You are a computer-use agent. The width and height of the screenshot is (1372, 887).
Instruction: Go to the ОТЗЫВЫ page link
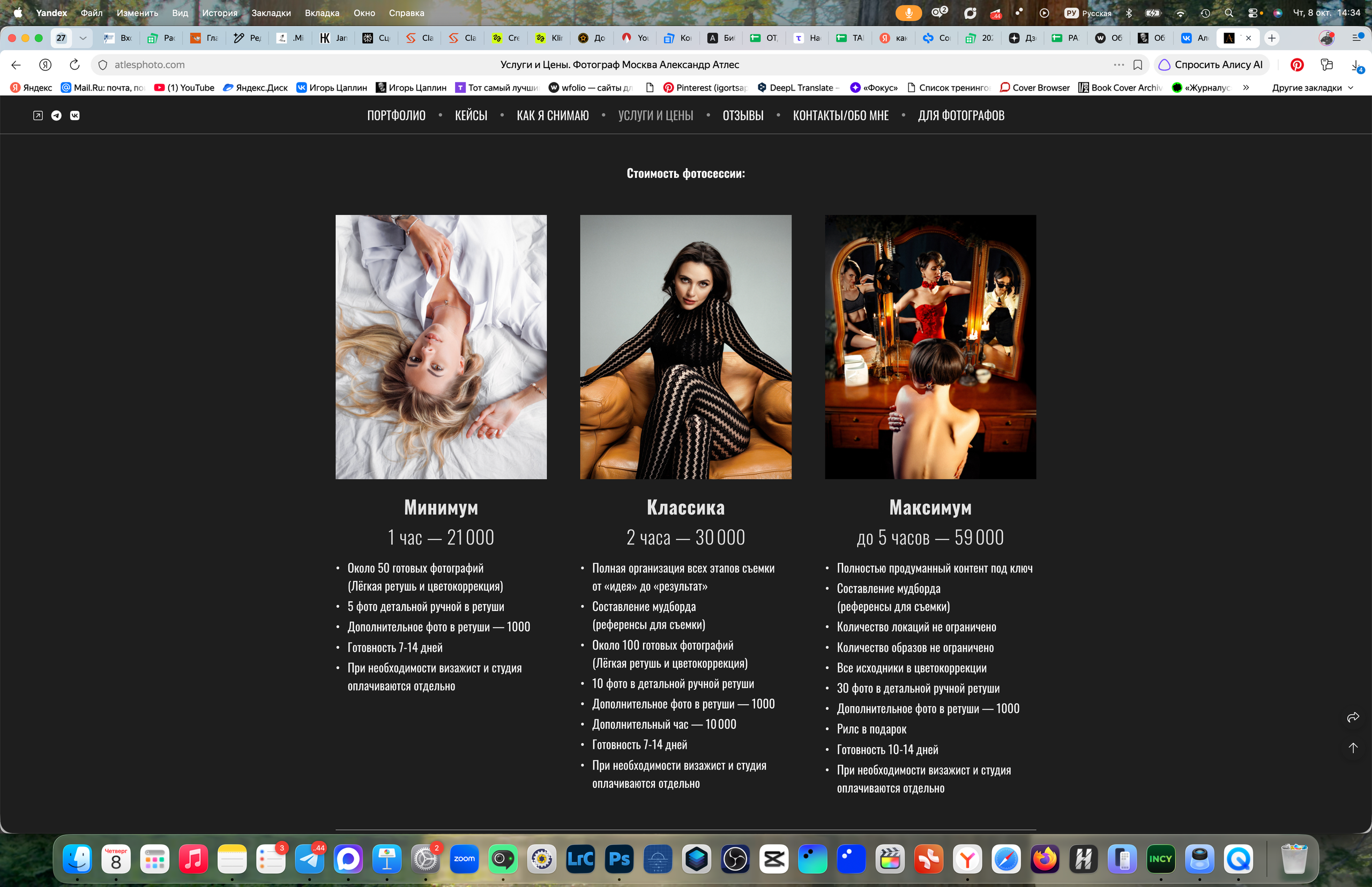point(743,115)
